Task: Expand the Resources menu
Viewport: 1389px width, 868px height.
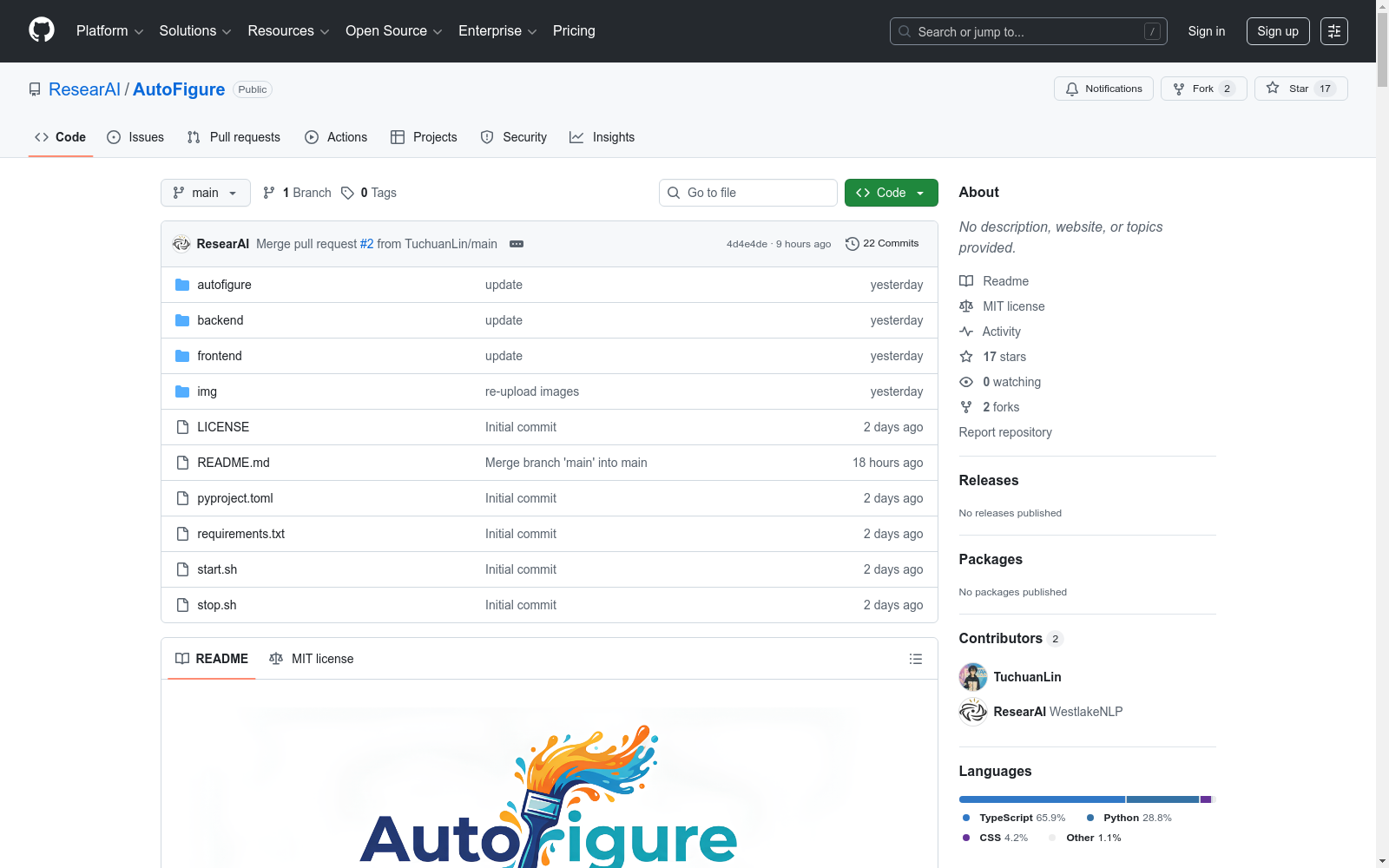Action: tap(288, 31)
